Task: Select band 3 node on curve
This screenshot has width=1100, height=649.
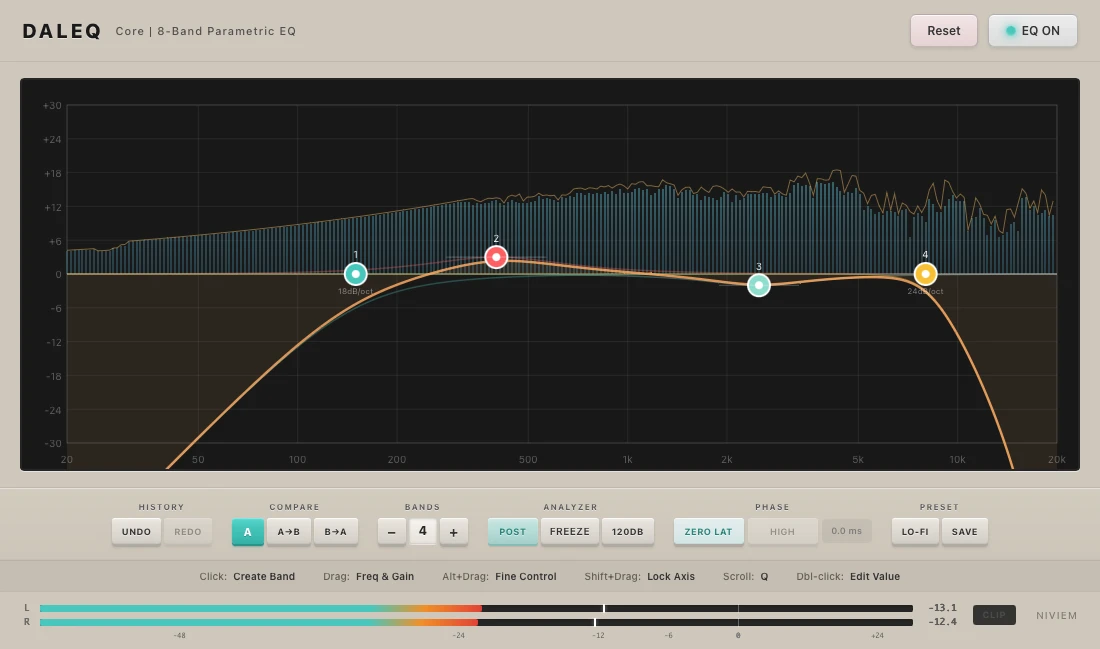Action: point(759,285)
